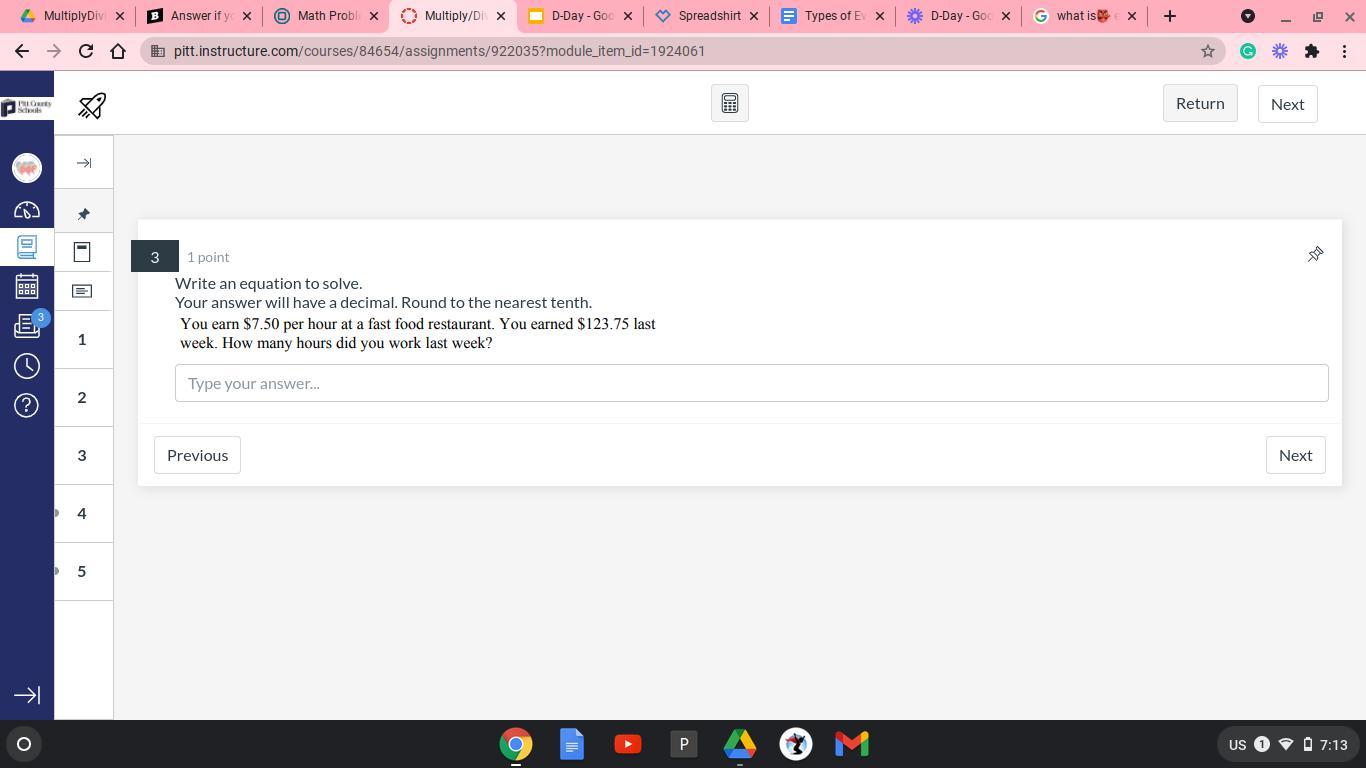
Task: Open a new browser tab
Action: click(1170, 16)
